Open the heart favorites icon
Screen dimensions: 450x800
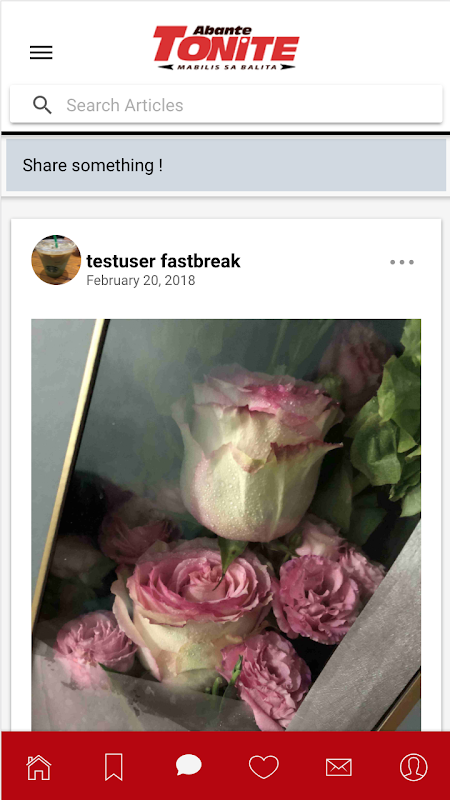(264, 767)
